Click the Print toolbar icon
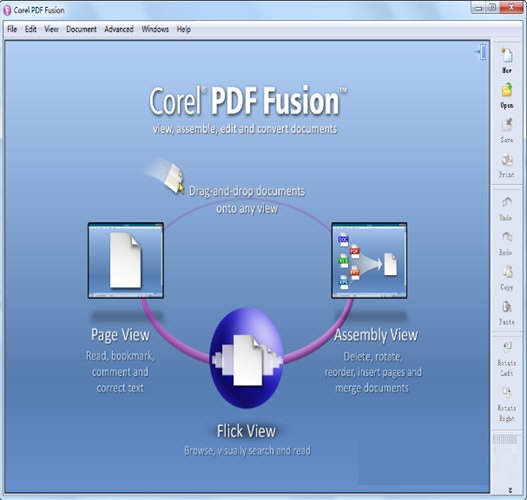This screenshot has width=527, height=500. coord(507,160)
